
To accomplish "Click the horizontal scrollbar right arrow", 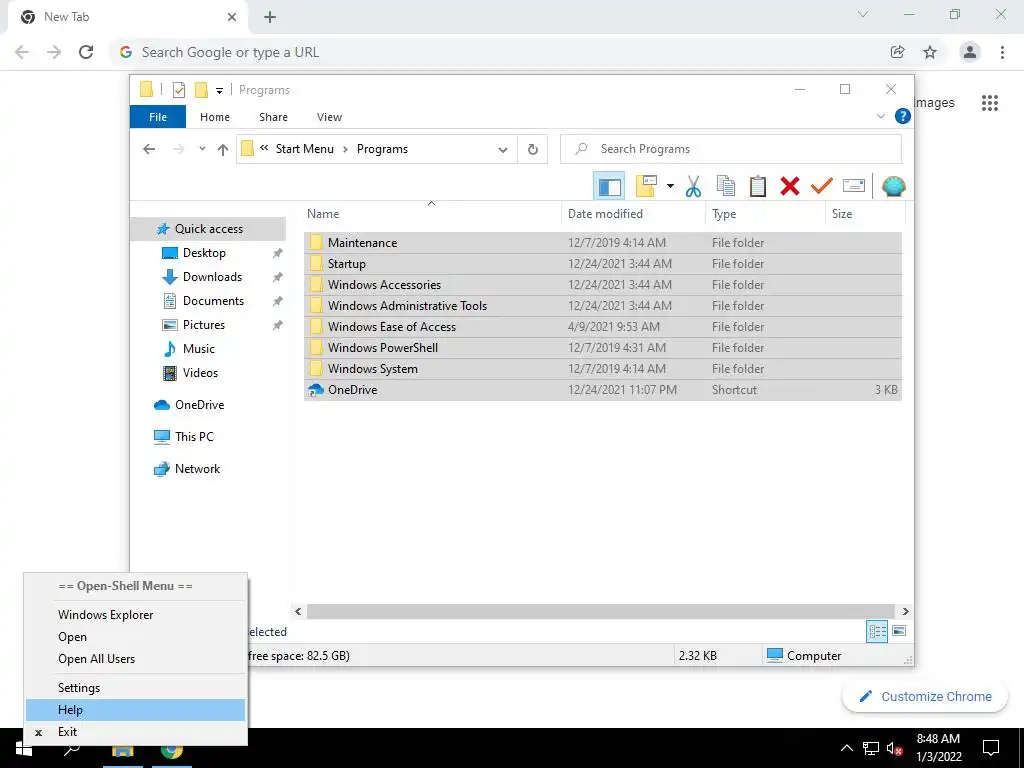I will point(905,611).
